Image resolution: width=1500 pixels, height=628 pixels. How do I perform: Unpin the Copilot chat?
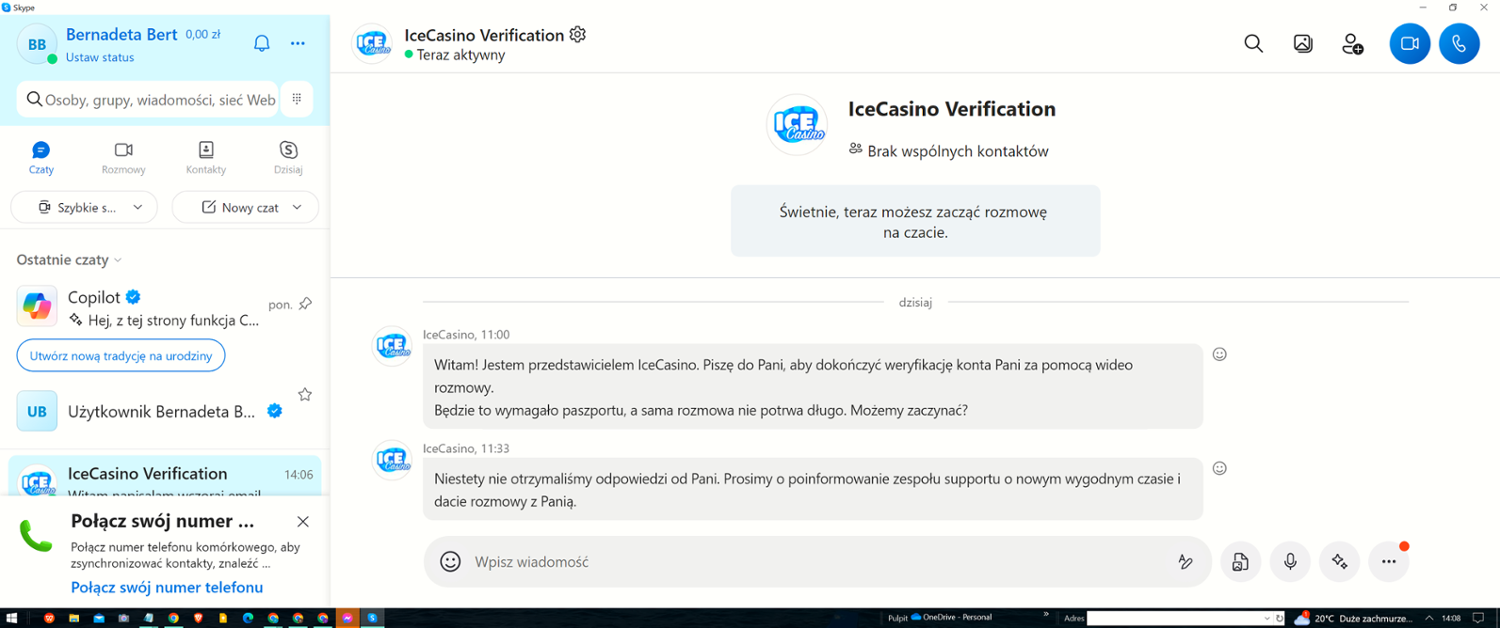point(305,304)
